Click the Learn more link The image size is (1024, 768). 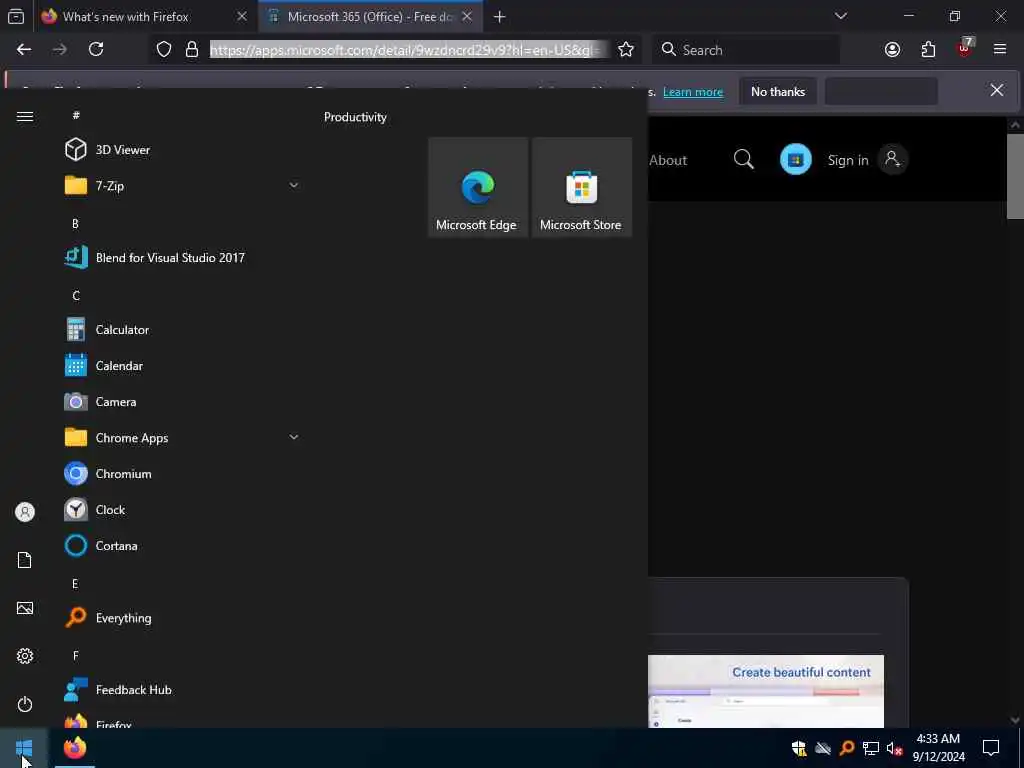click(x=693, y=92)
